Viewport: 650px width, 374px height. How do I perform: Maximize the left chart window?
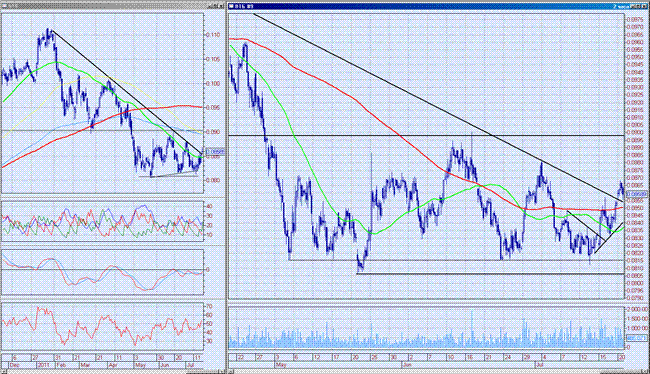click(x=216, y=6)
